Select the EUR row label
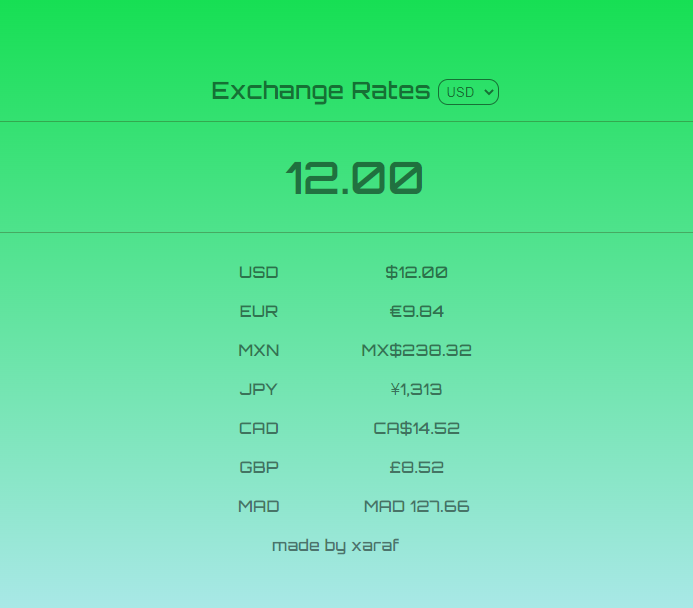The height and width of the screenshot is (608, 693). click(x=259, y=311)
